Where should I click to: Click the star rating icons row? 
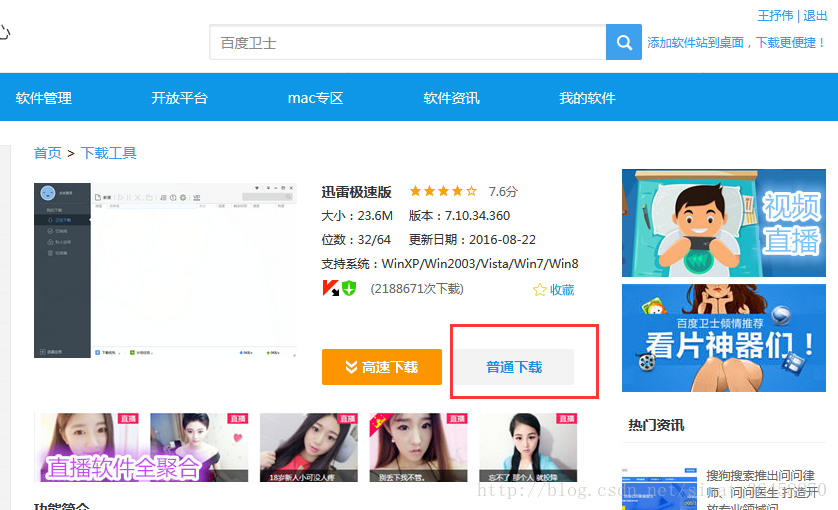443,191
